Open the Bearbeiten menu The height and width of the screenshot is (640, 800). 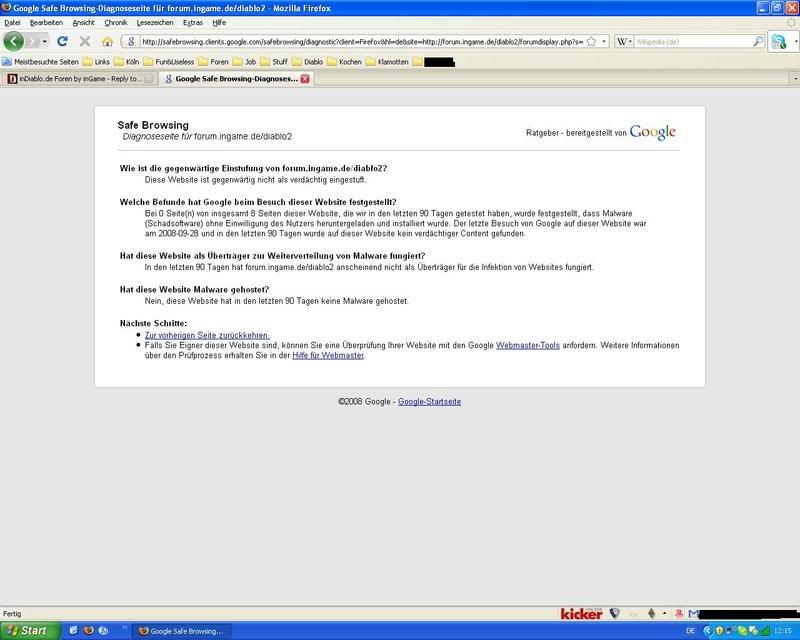pyautogui.click(x=46, y=22)
